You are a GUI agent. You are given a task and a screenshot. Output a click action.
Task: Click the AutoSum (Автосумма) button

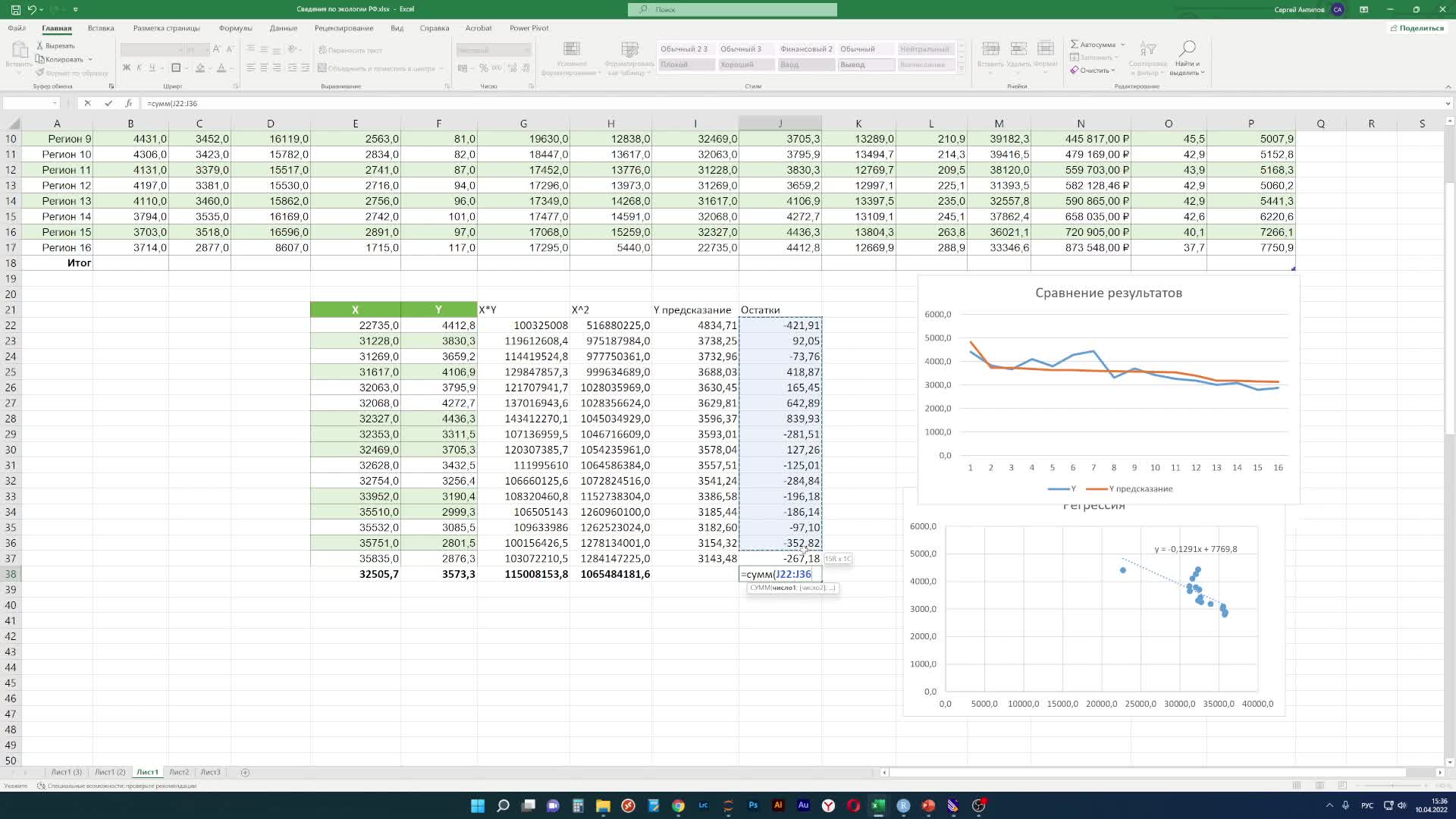coord(1093,45)
